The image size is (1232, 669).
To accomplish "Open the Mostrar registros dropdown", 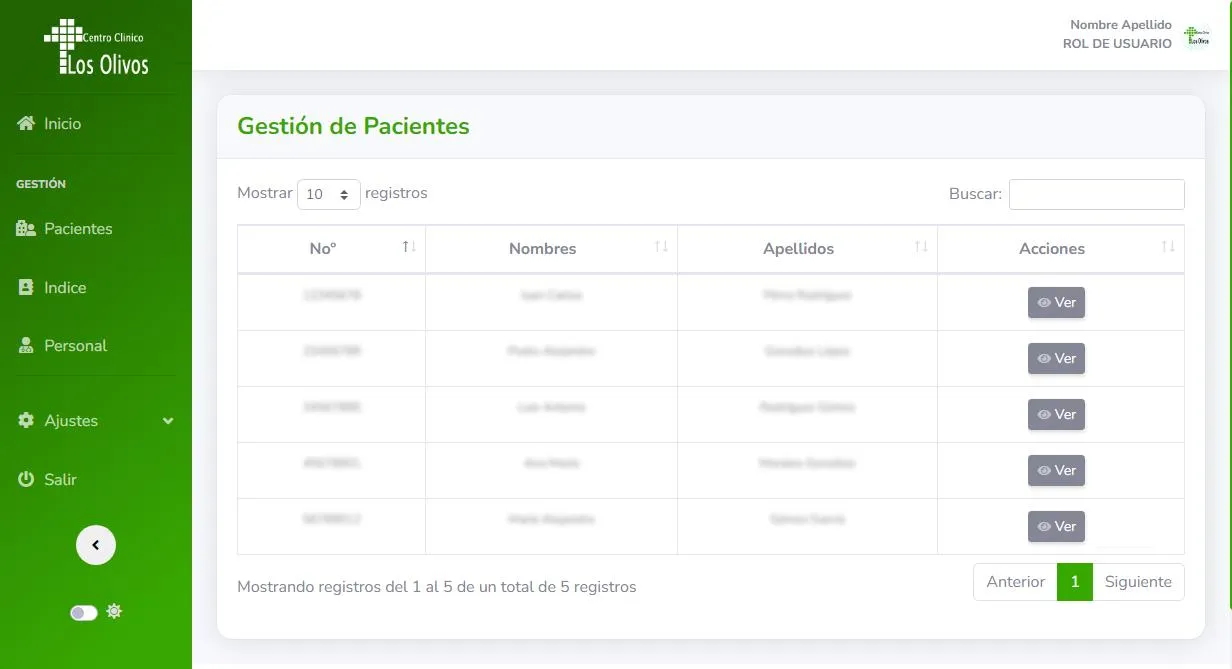I will click(329, 194).
